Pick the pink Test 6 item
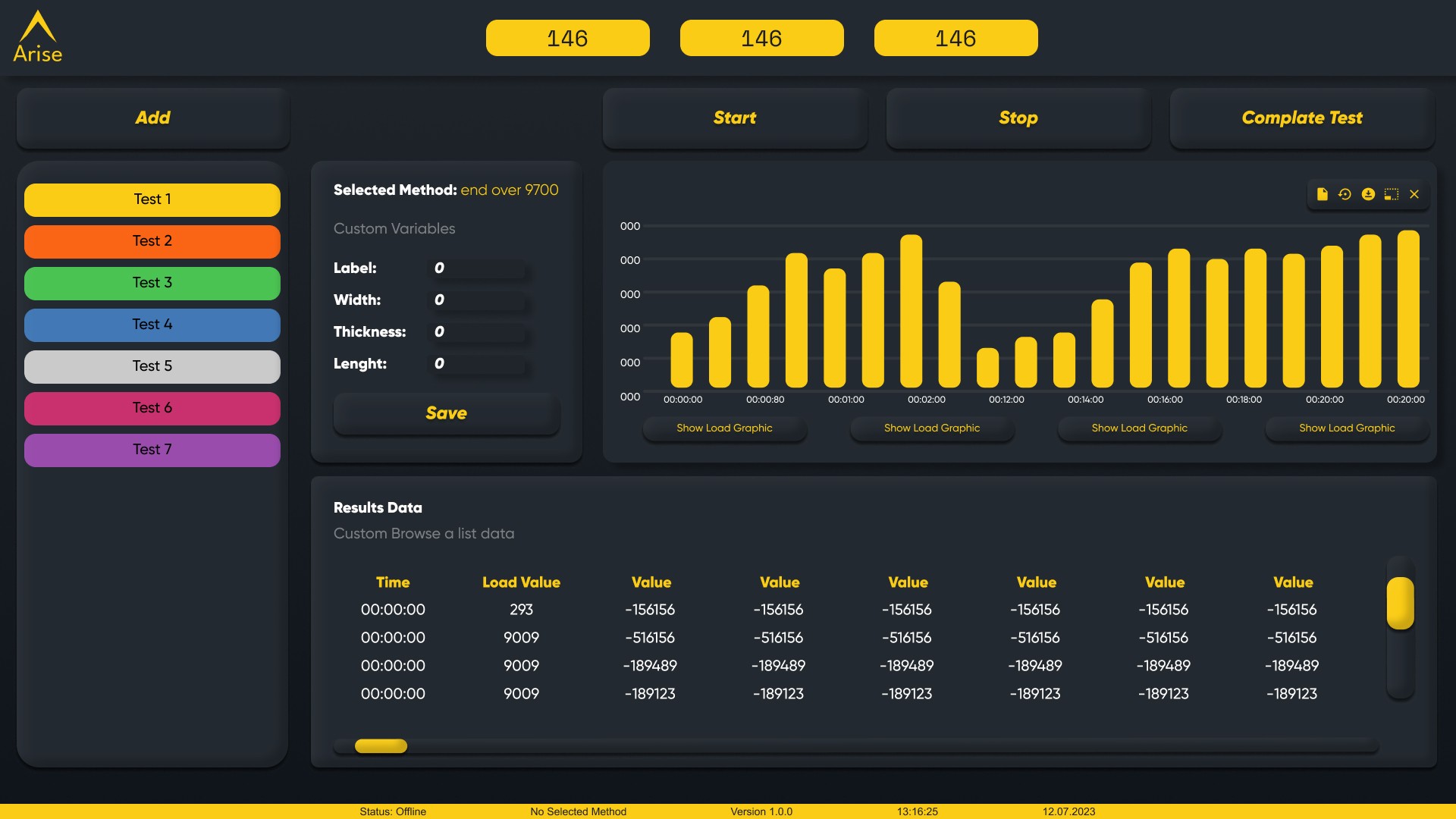The height and width of the screenshot is (819, 1456). [x=152, y=408]
